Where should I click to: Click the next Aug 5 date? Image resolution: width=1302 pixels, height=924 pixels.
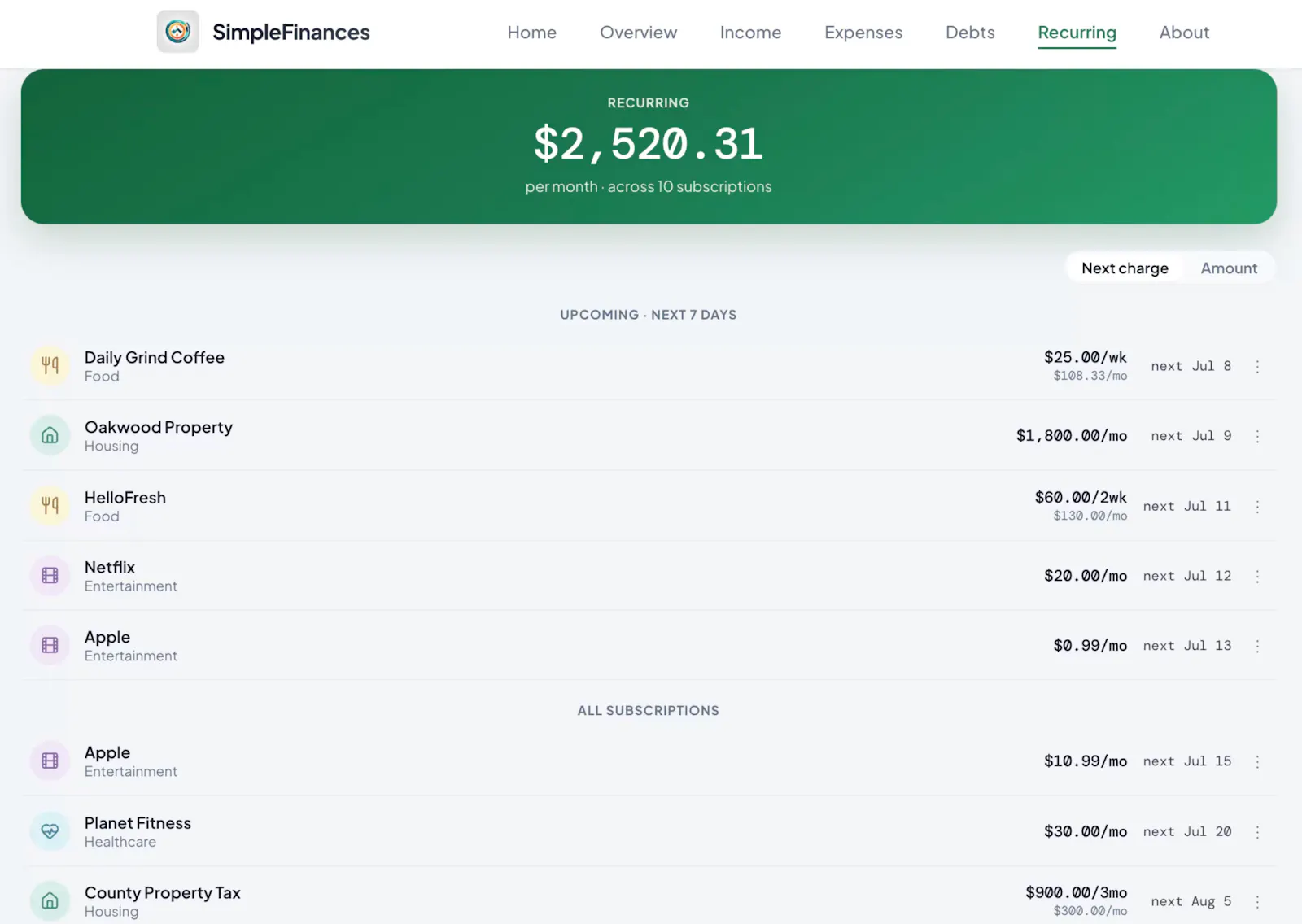(x=1191, y=901)
